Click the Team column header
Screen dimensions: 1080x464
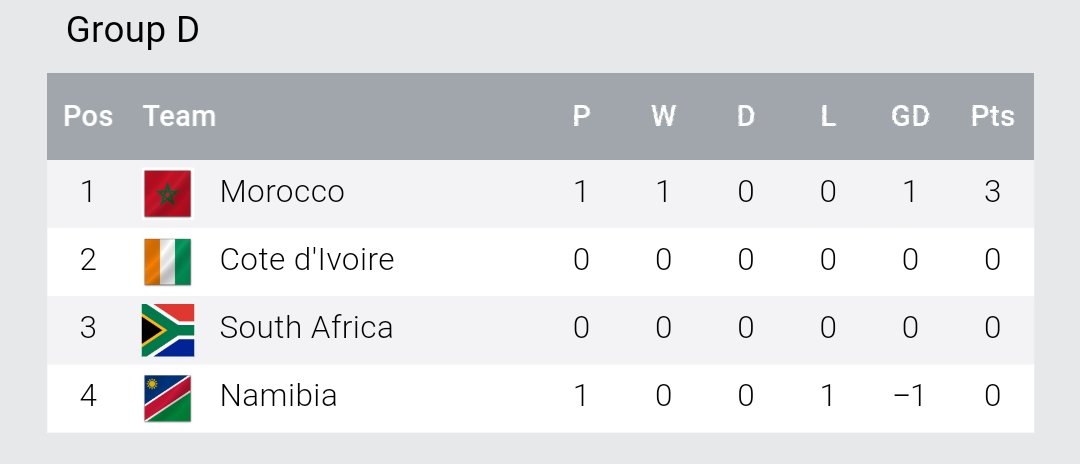pyautogui.click(x=179, y=117)
